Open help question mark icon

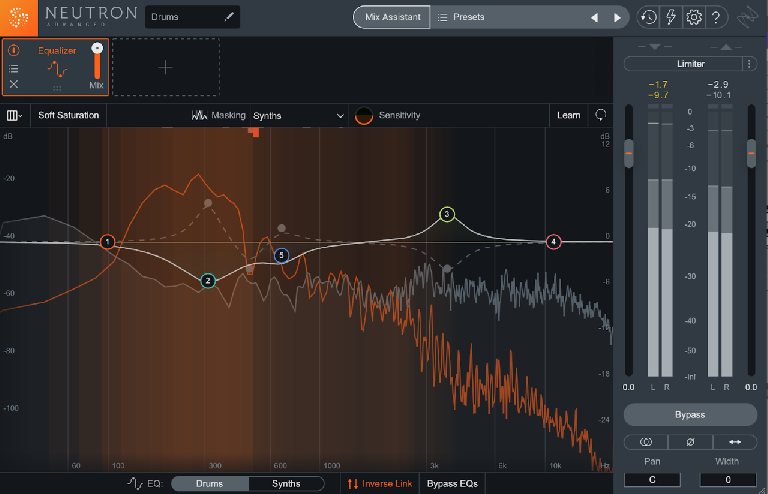pos(716,18)
